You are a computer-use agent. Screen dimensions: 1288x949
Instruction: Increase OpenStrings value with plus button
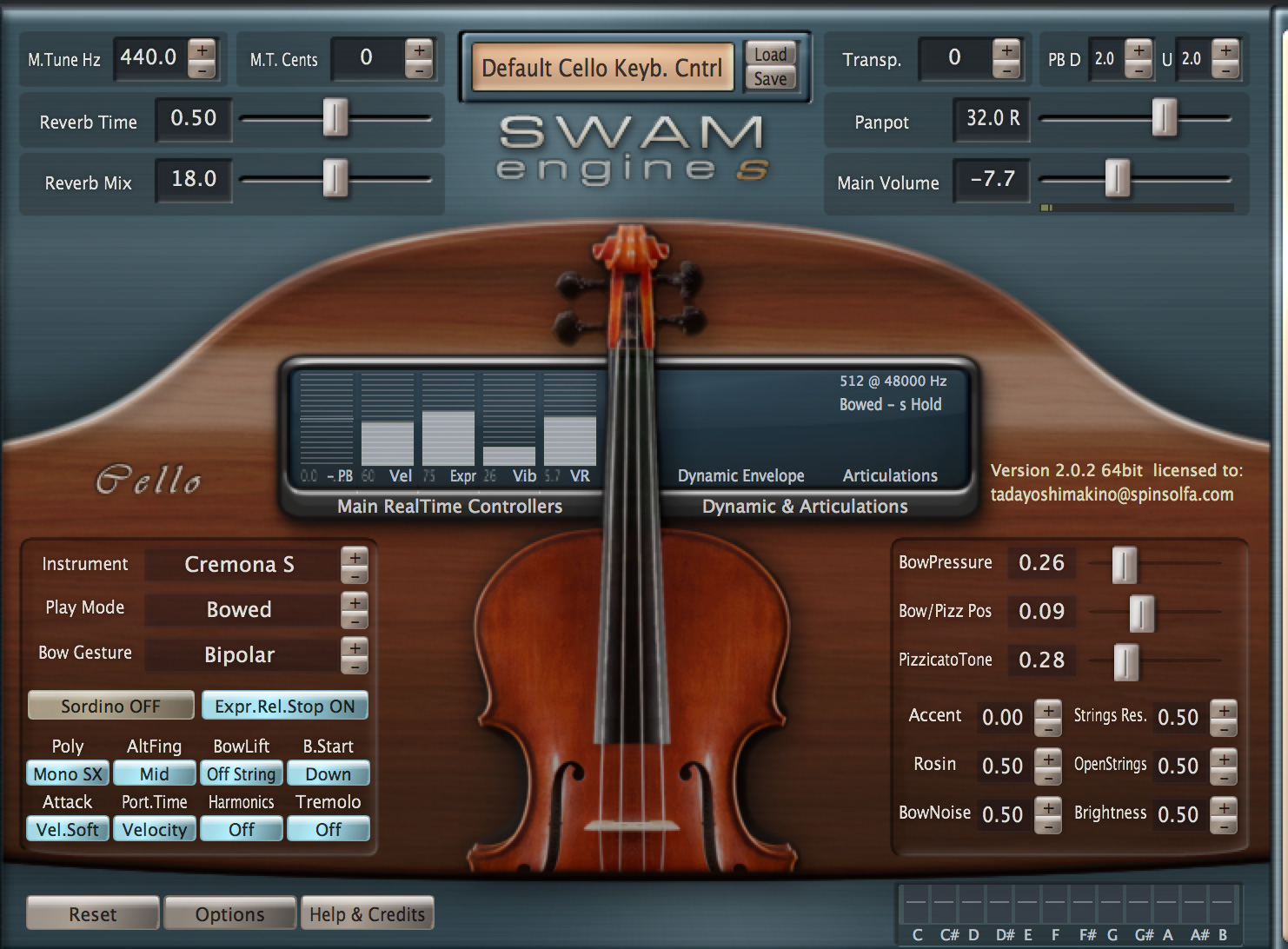coord(1224,758)
